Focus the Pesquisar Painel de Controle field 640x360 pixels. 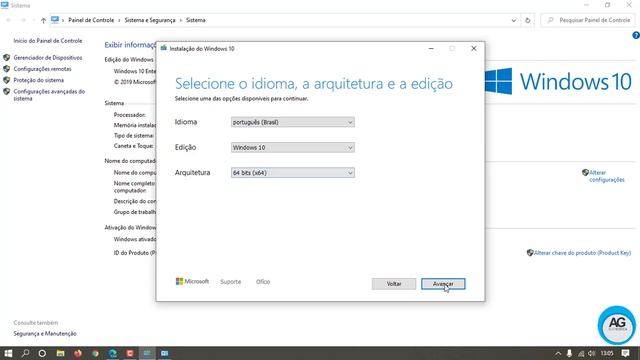point(589,20)
